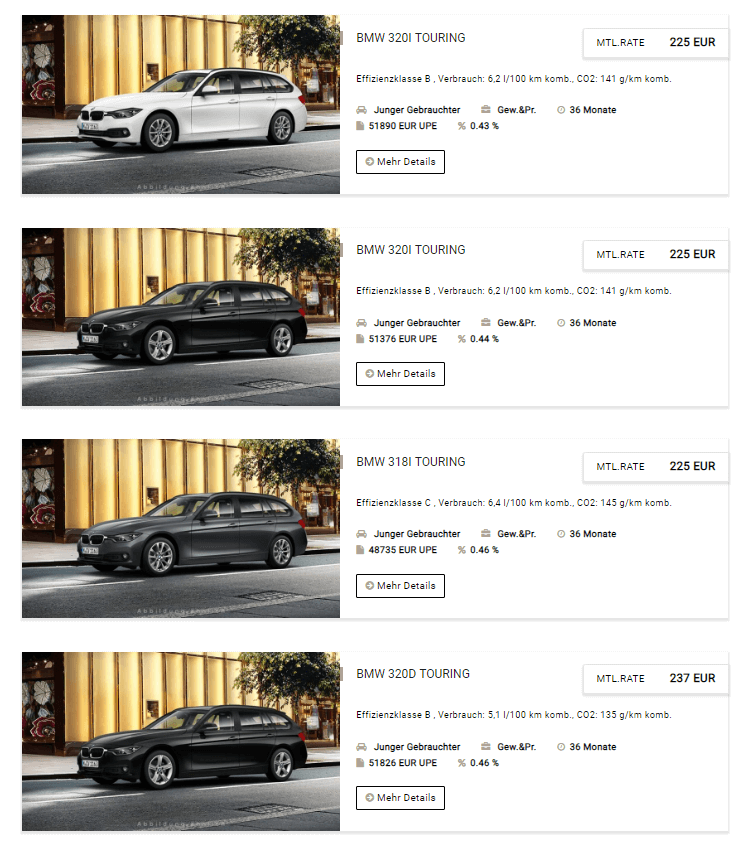Click the clock icon before 36 Monate in the second listing
The image size is (747, 848).
(x=561, y=323)
